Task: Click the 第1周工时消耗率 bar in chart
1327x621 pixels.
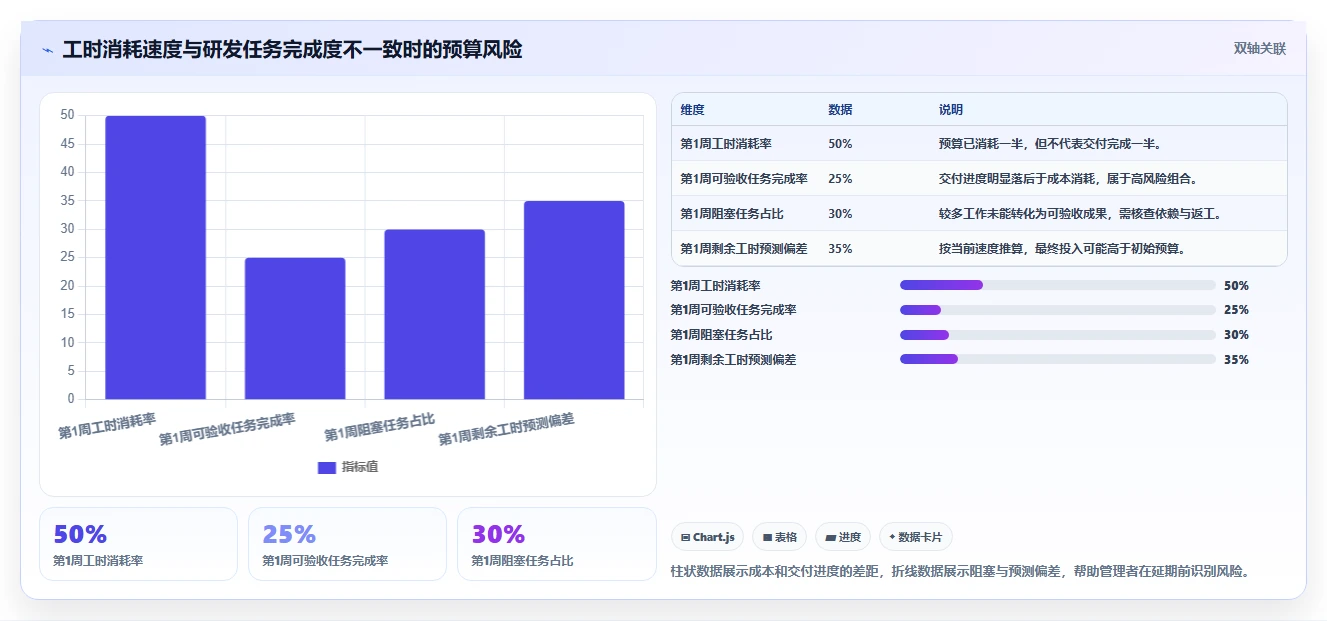Action: point(155,258)
